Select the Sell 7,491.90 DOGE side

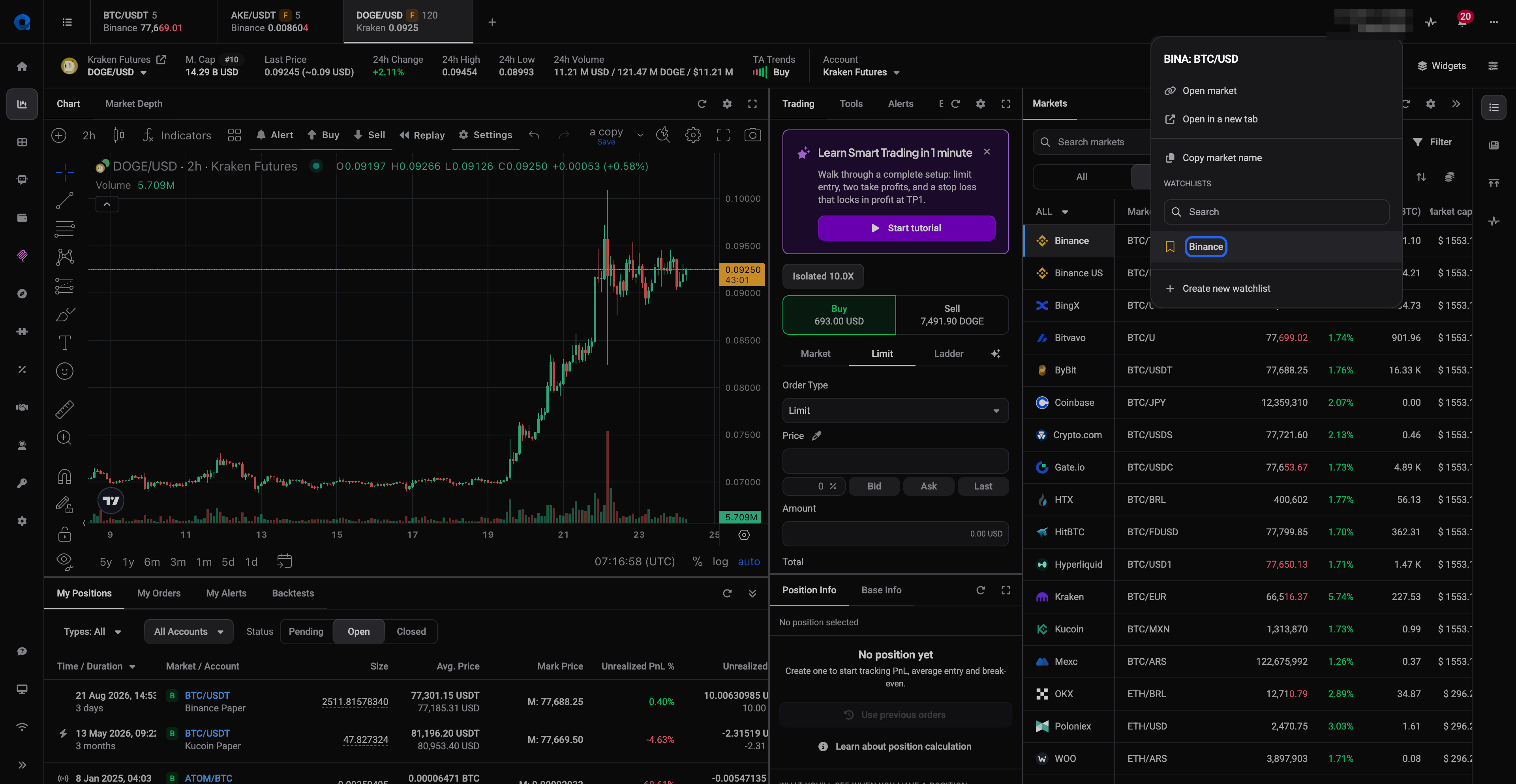click(951, 315)
